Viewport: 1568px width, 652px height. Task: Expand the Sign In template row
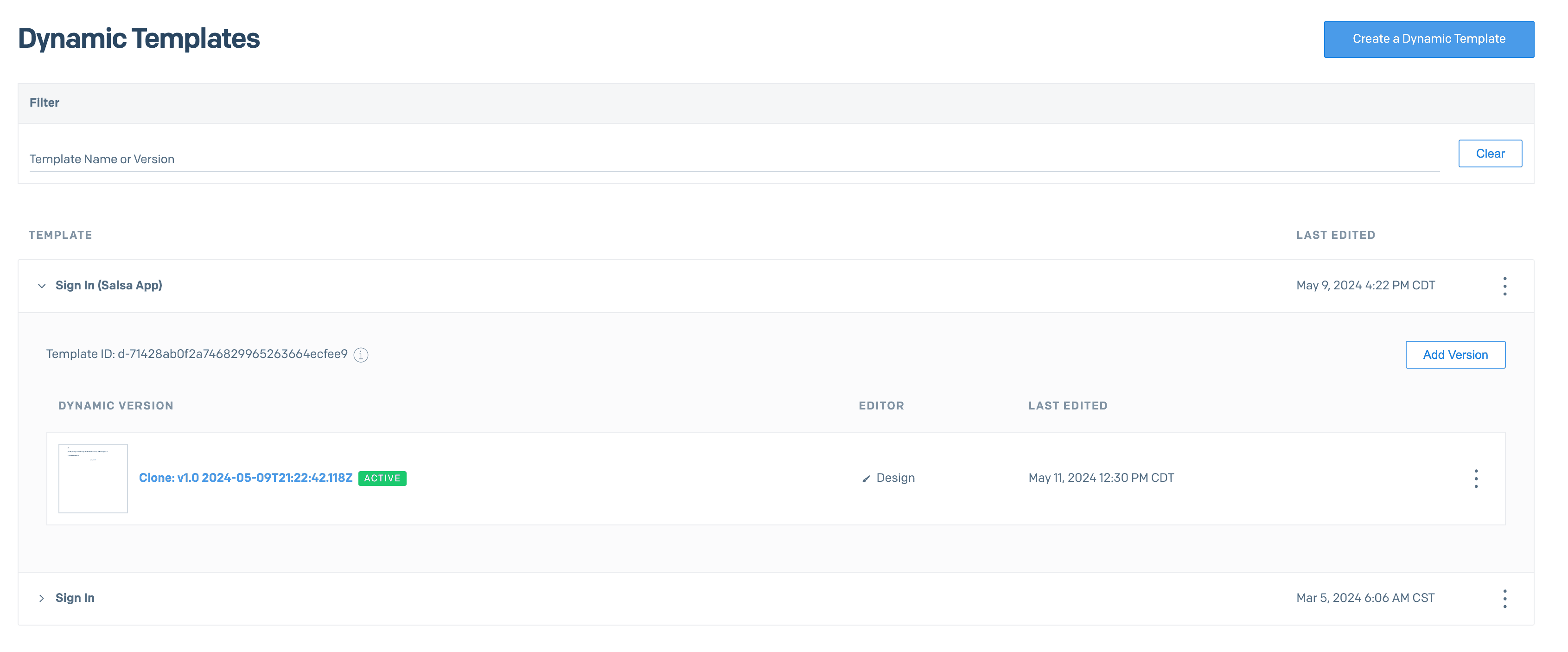click(41, 598)
